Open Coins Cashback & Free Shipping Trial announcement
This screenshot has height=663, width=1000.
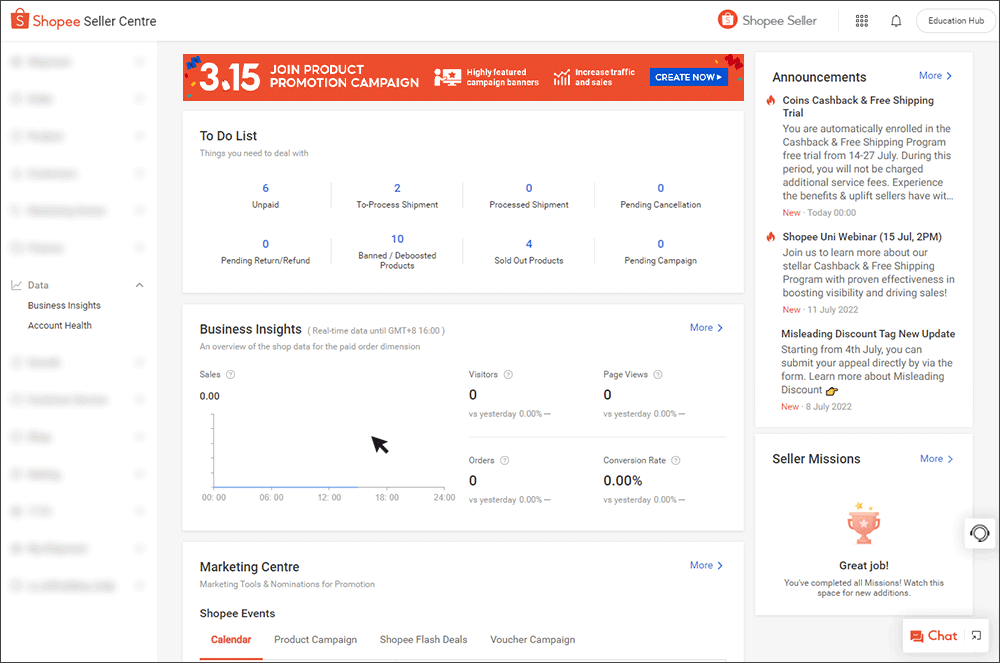click(858, 106)
